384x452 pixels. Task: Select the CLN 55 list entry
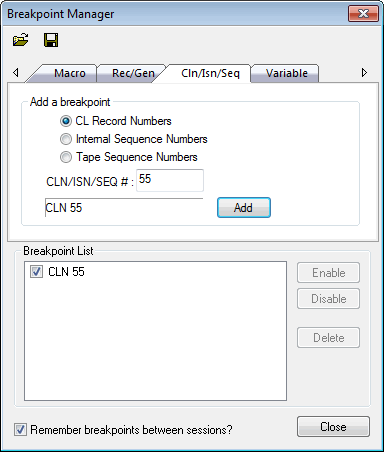(x=66, y=272)
